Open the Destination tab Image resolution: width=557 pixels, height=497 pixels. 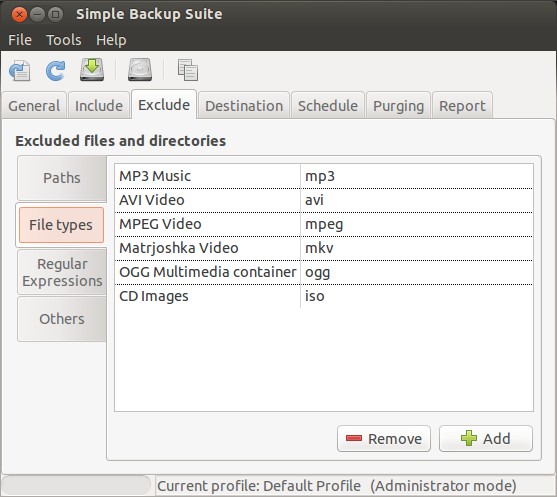(x=244, y=106)
